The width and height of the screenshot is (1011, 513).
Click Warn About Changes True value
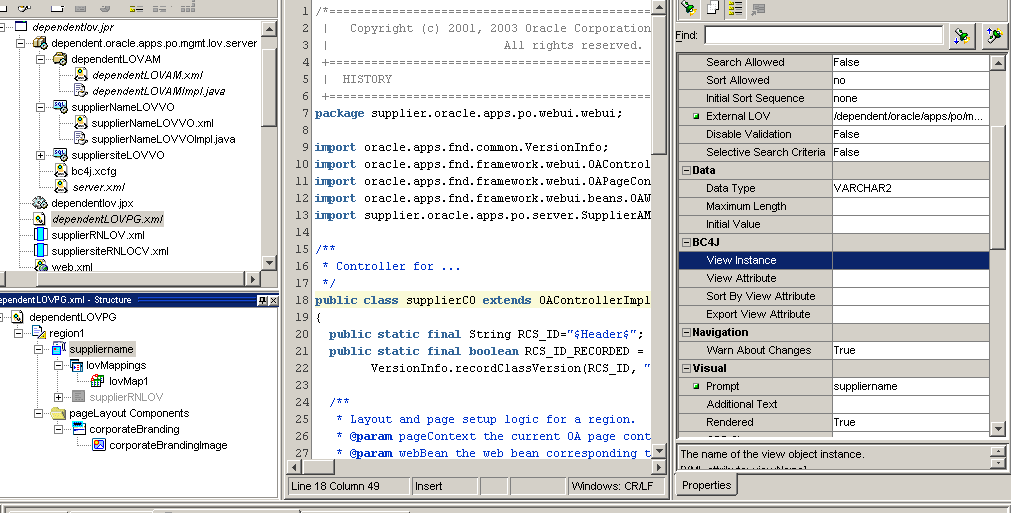(910, 350)
